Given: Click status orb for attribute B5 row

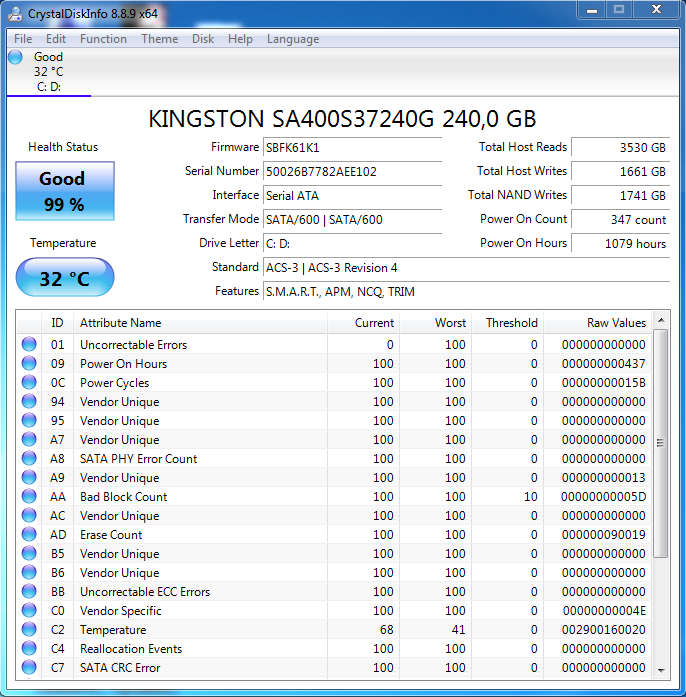Looking at the screenshot, I should [x=29, y=553].
